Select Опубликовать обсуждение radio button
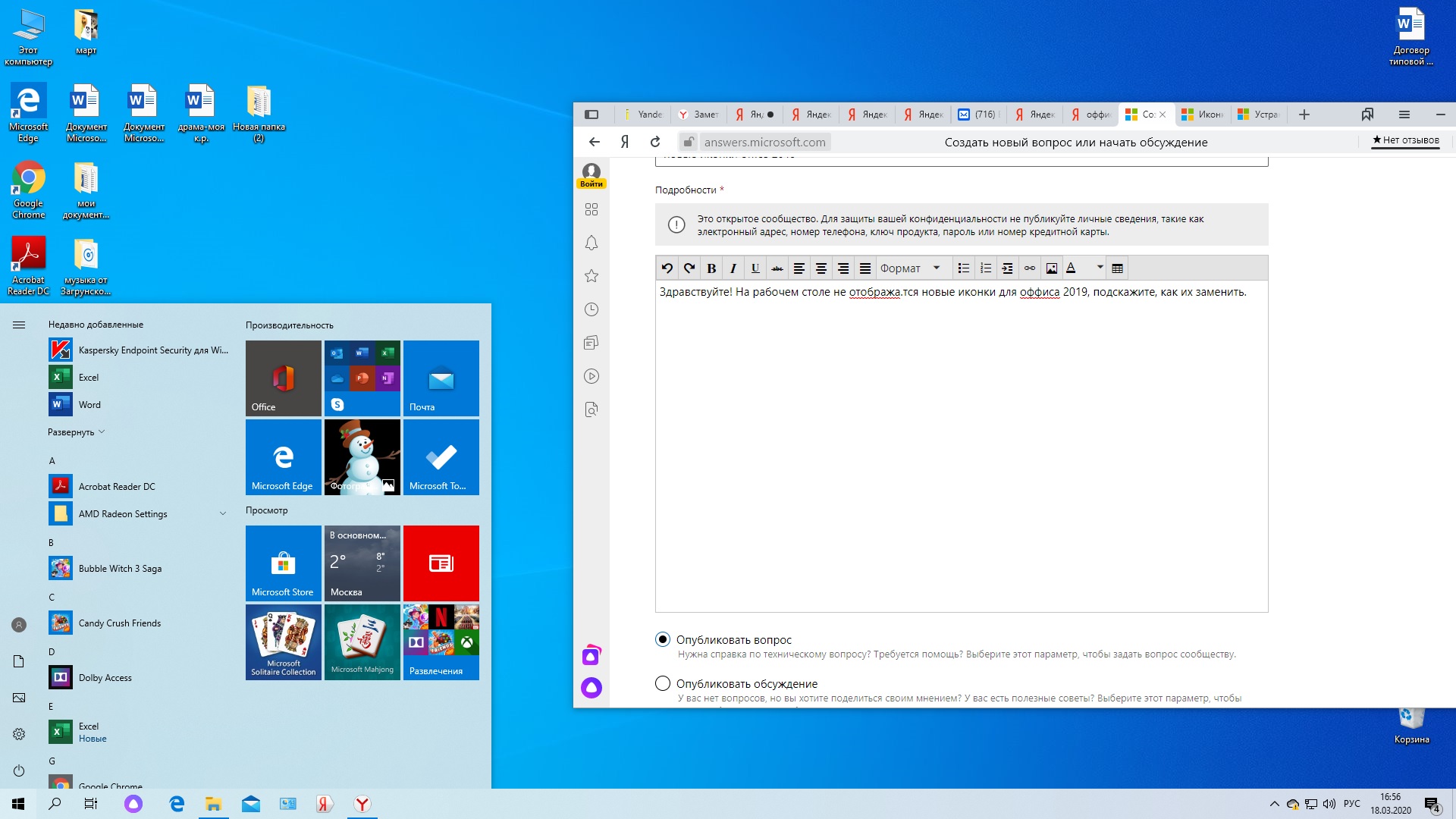 point(663,683)
